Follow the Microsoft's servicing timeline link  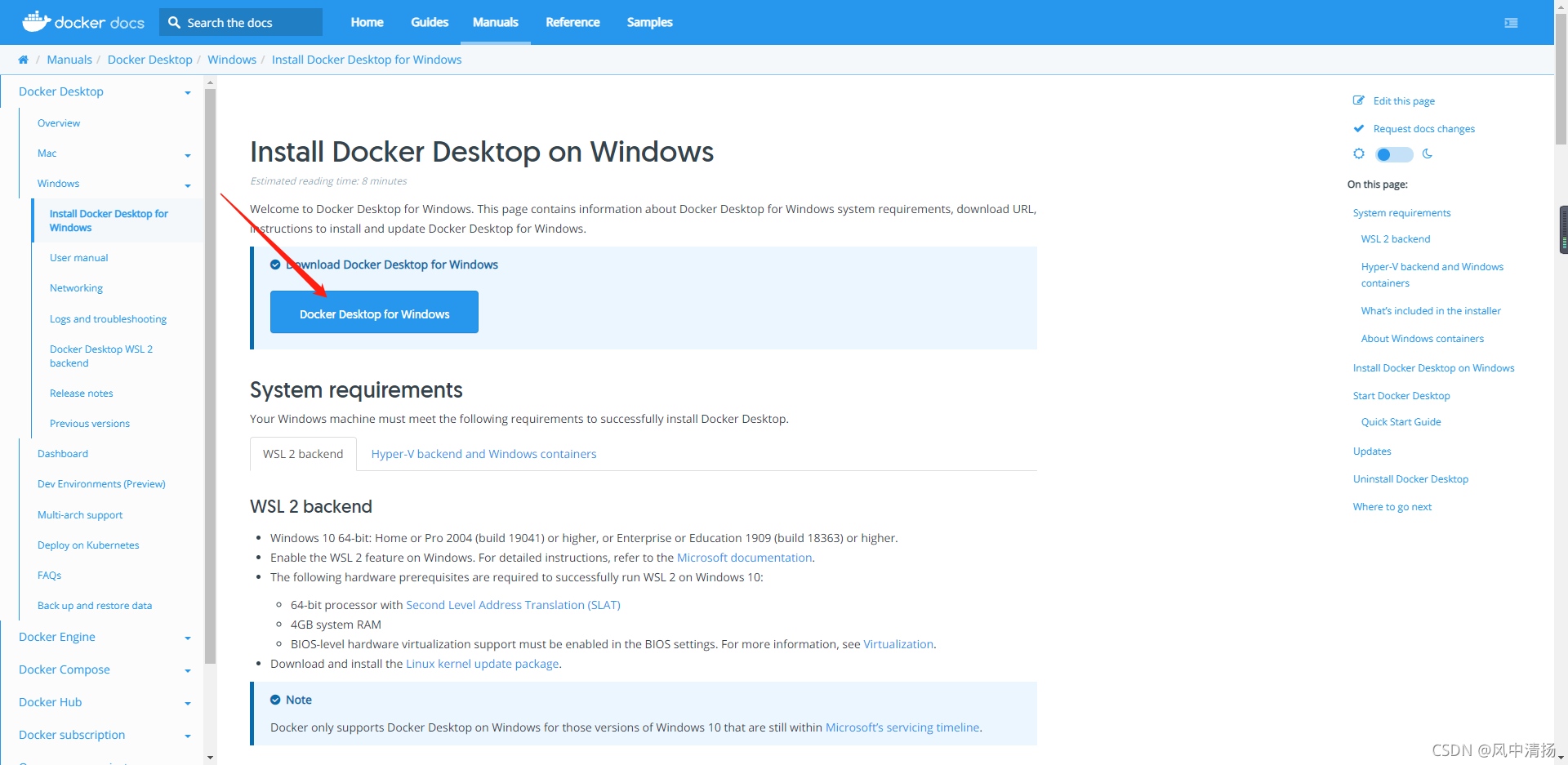coord(902,727)
